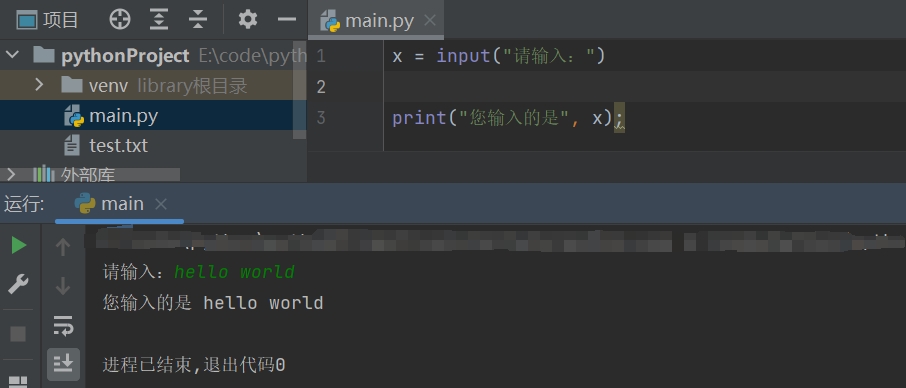This screenshot has width=906, height=388.
Task: Collapse the pythonProject root folder
Action: click(12, 55)
